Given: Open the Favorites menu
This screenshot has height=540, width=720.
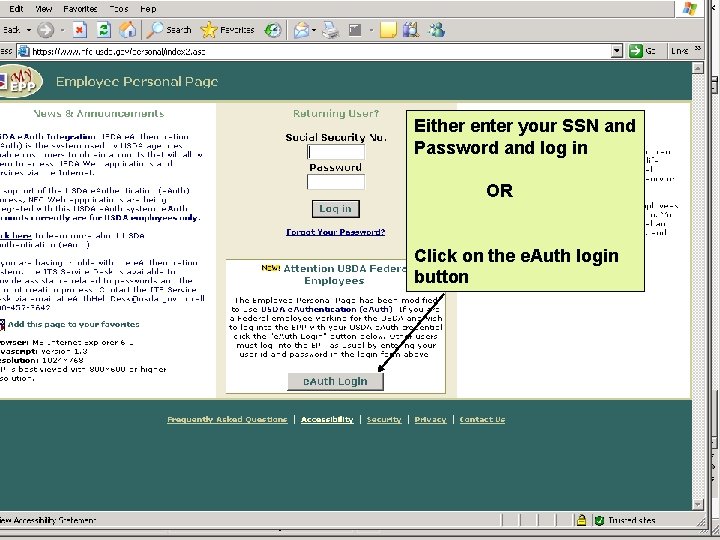Looking at the screenshot, I should point(80,9).
